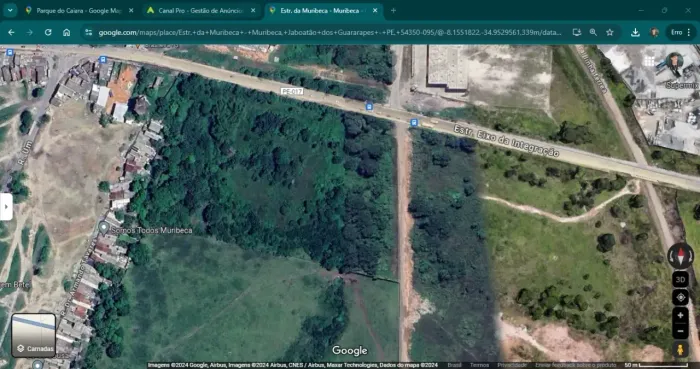
Task: Click the R. Um street label
Action: (x=25, y=153)
